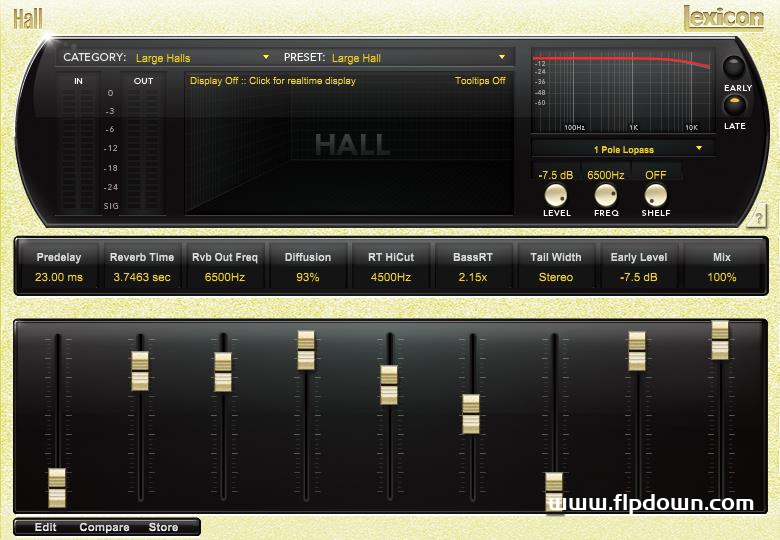
Task: Select Rvb Out Freq 6500Hz parameter
Action: click(x=225, y=267)
